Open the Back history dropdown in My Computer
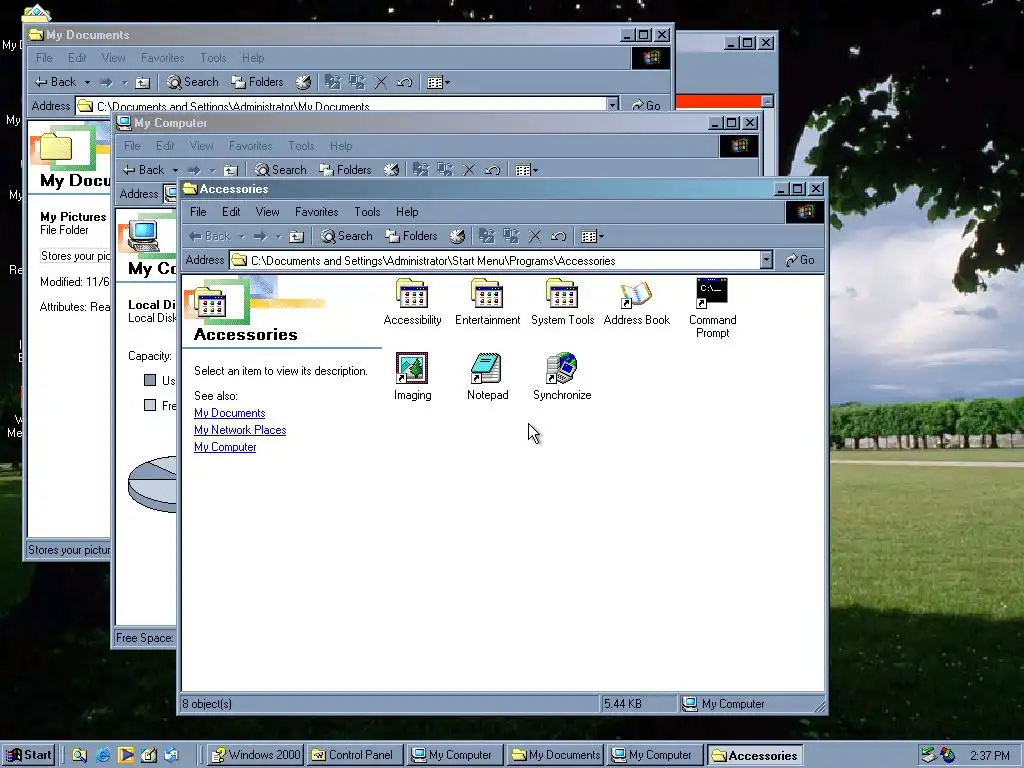This screenshot has height=768, width=1024. pos(175,170)
